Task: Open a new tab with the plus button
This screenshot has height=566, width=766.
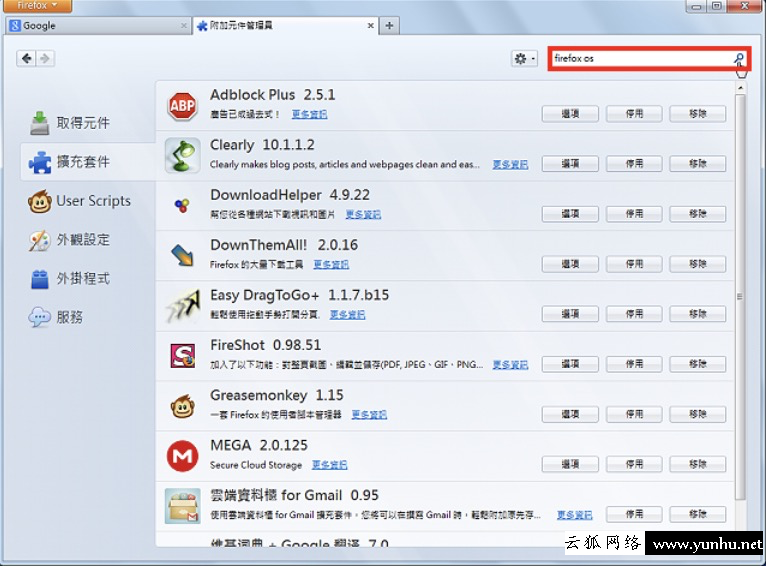Action: coord(389,25)
